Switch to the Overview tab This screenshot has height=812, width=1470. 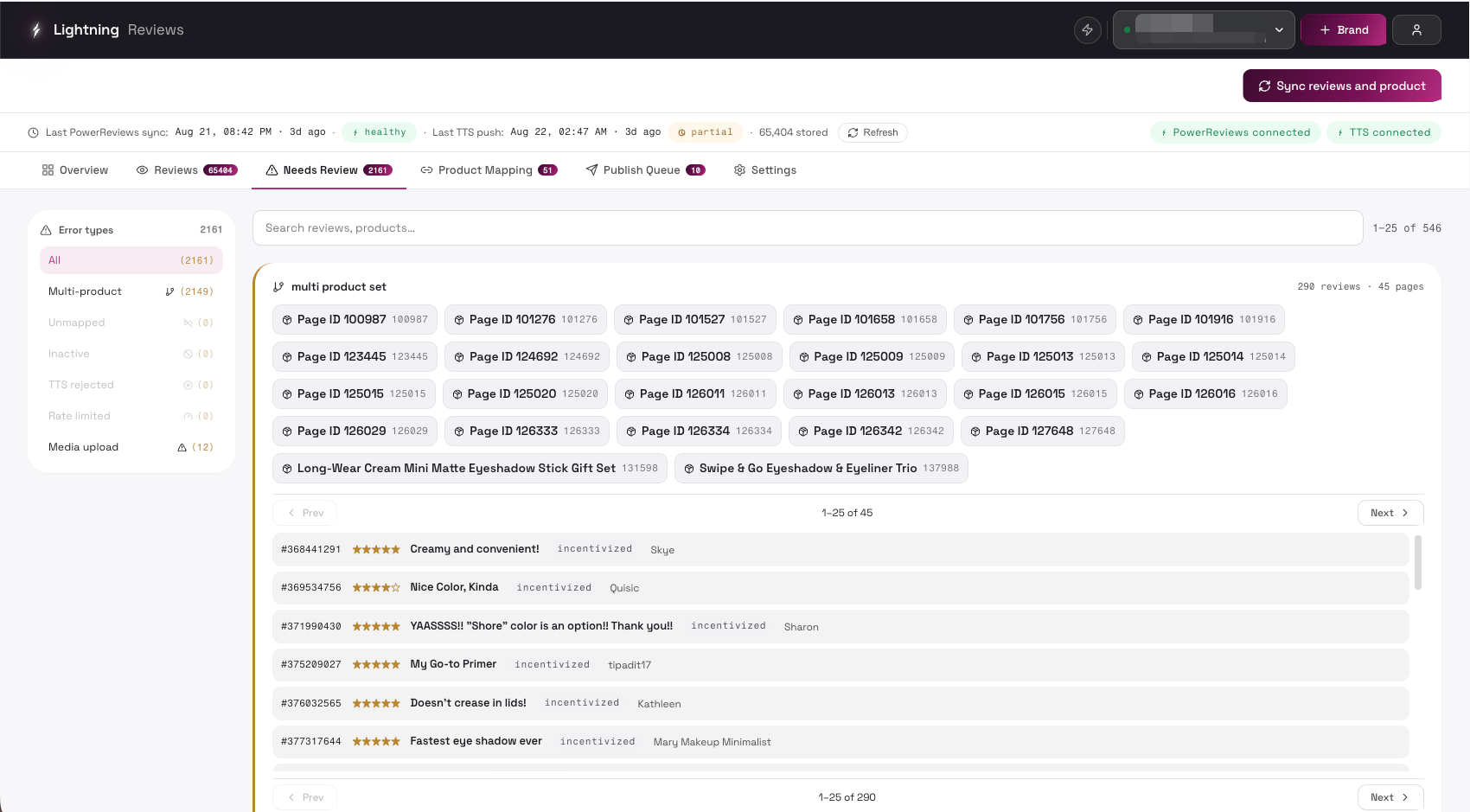coord(75,170)
